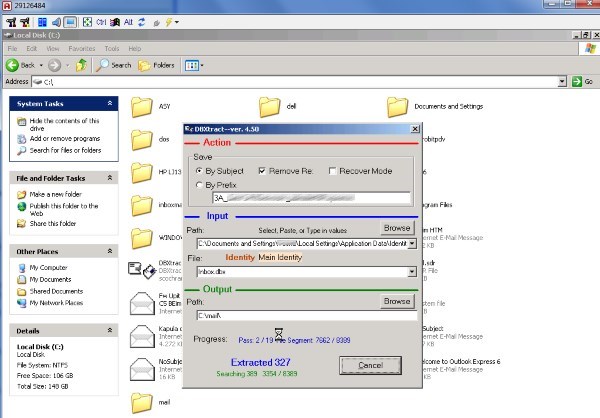Toggle the Folders toolbar button
600x418 pixels.
[x=156, y=65]
